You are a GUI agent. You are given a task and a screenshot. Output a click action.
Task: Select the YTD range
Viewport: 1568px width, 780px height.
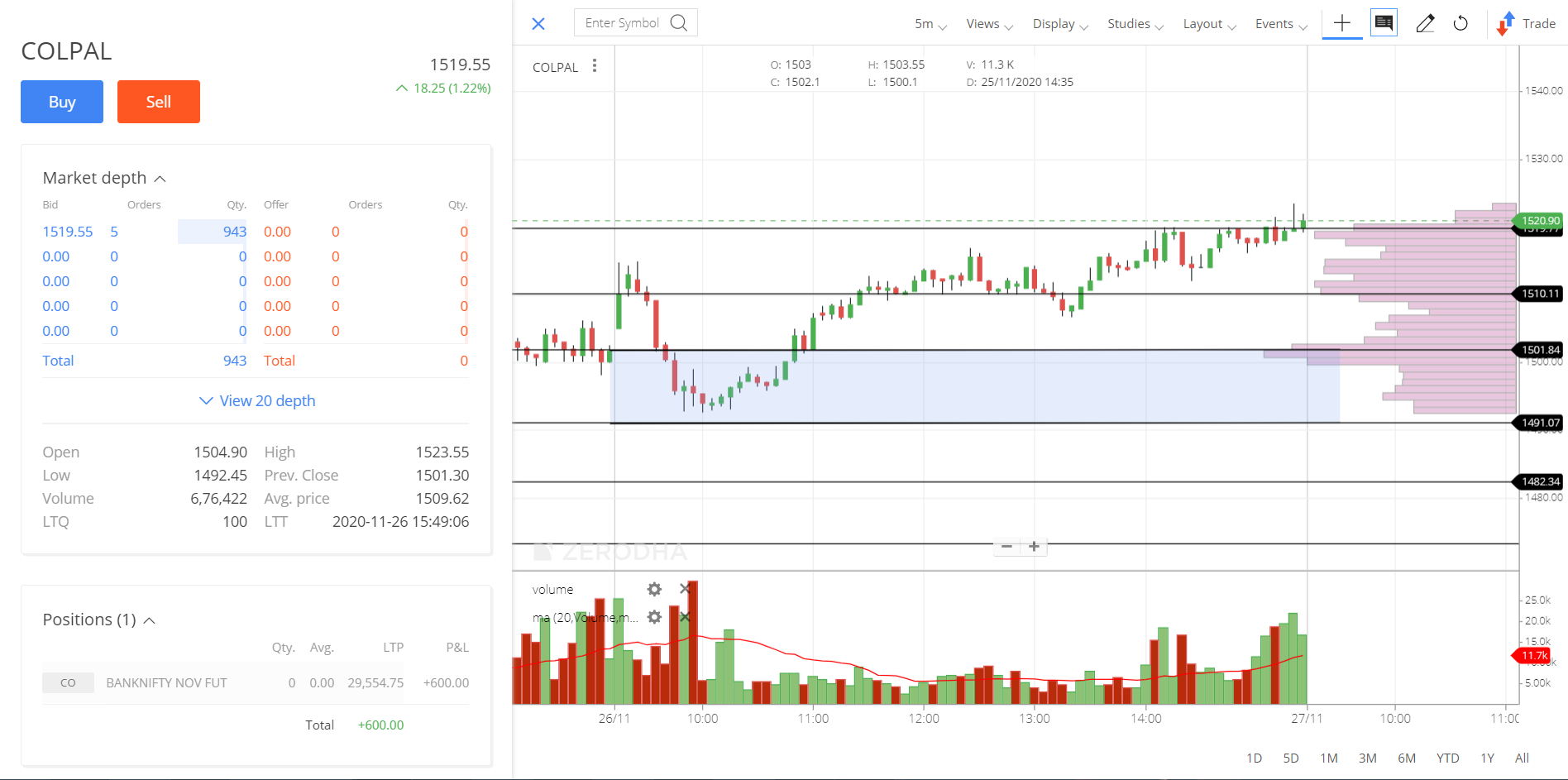[x=1447, y=758]
